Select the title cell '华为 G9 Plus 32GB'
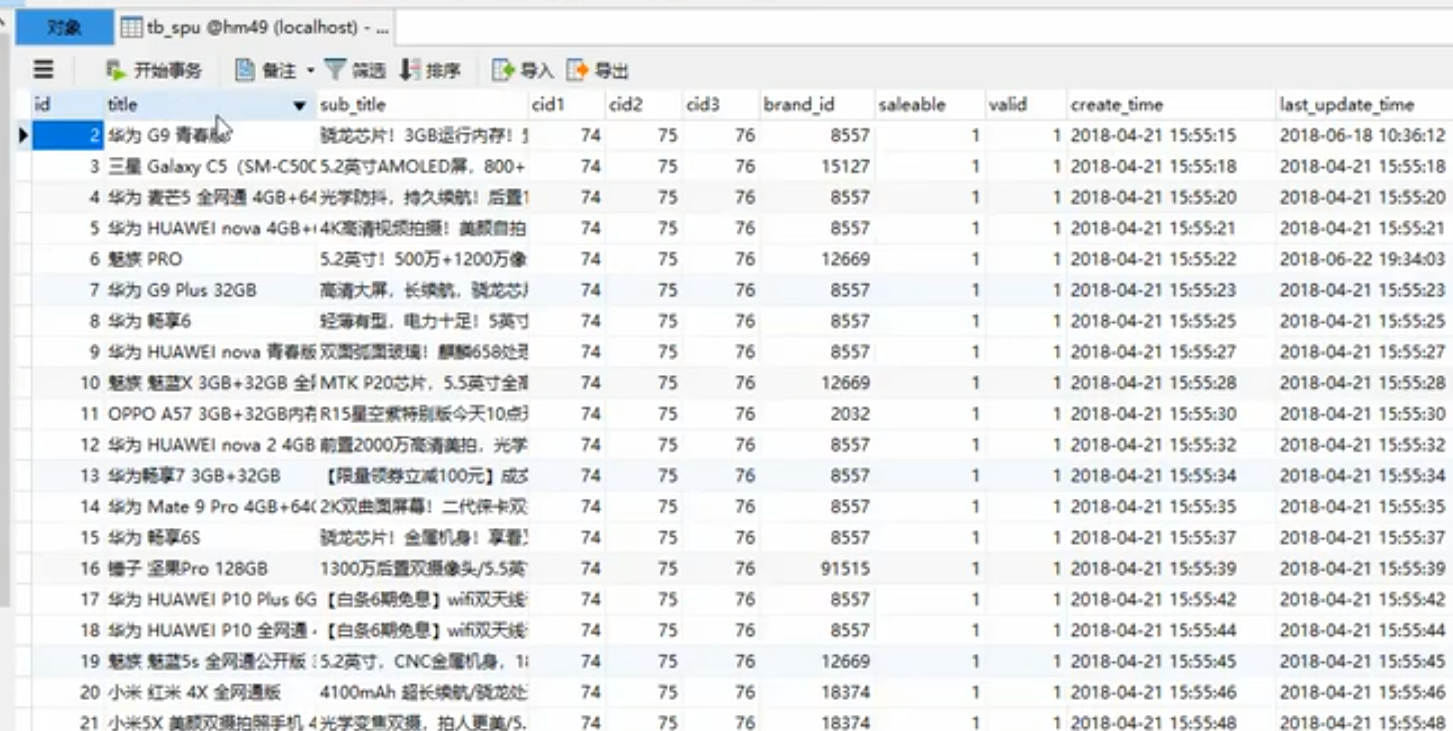Screen dimensions: 1453x731 [210, 290]
